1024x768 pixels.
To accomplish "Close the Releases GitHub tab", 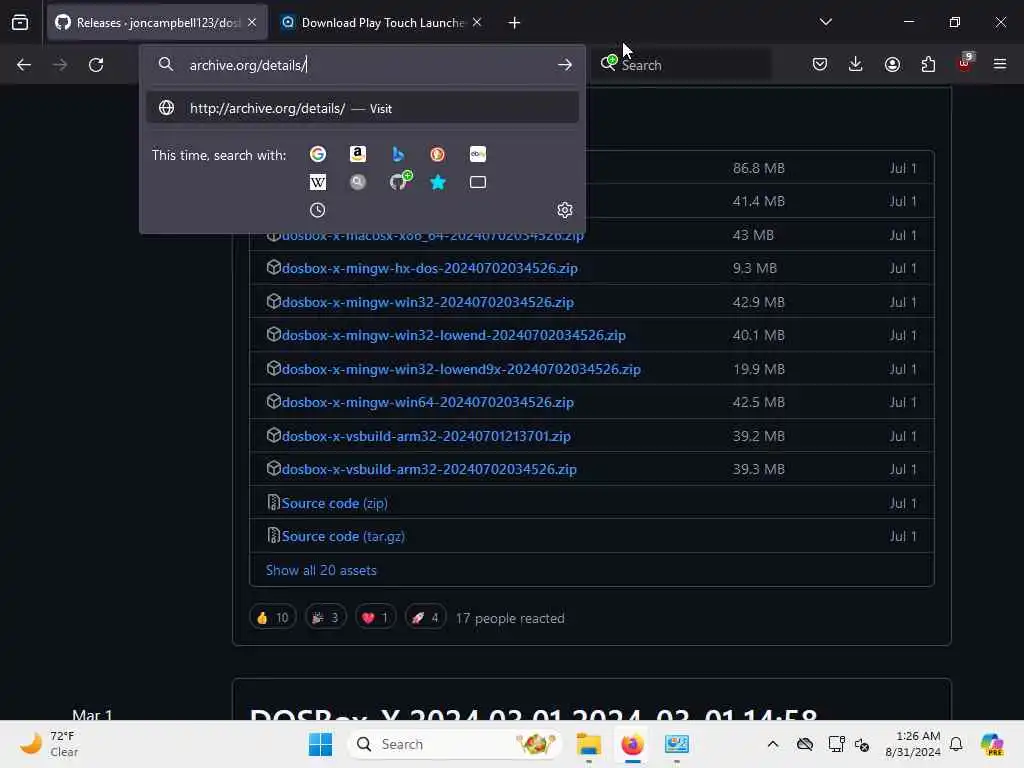I will click(252, 22).
